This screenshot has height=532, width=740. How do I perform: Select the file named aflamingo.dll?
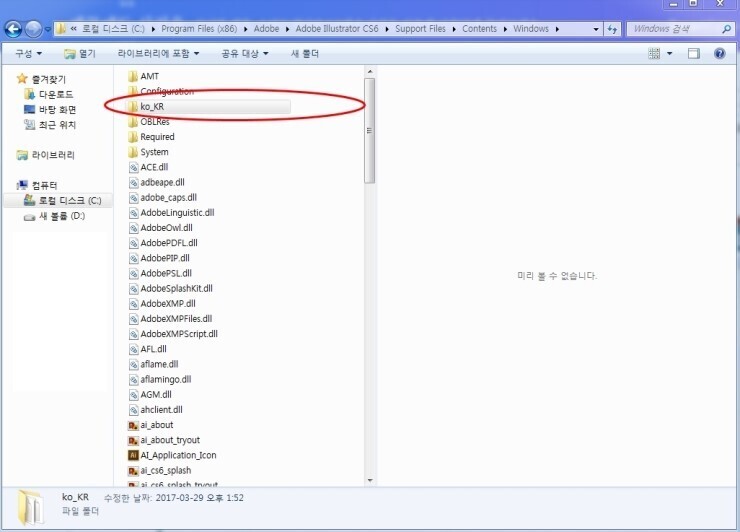tap(166, 380)
